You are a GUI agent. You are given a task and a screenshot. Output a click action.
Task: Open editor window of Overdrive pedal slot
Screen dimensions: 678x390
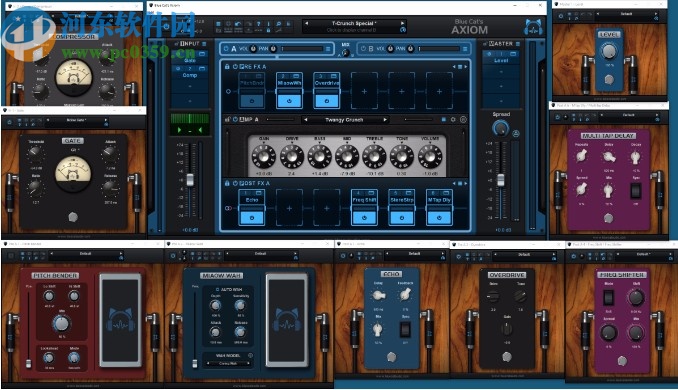pos(333,76)
